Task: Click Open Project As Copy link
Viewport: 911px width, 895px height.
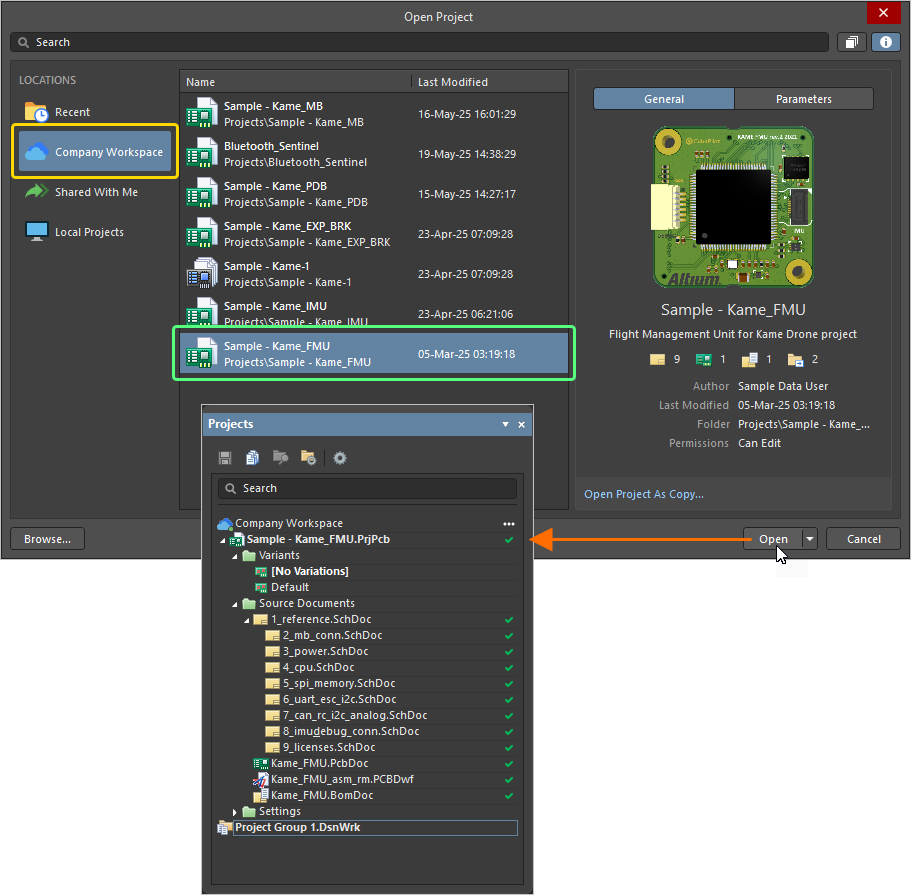Action: (x=644, y=494)
